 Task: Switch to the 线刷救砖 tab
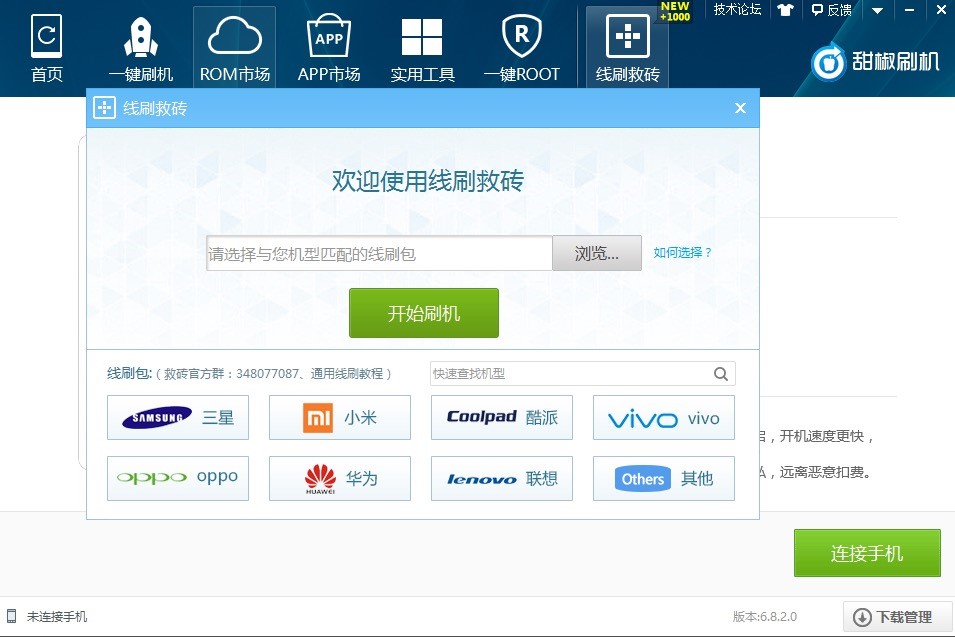tap(627, 48)
